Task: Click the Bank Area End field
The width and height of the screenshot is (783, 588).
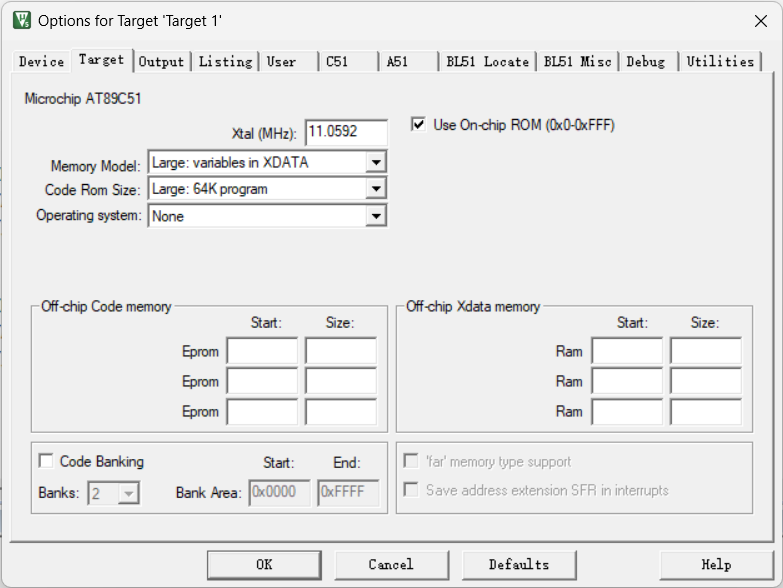Action: click(x=349, y=493)
